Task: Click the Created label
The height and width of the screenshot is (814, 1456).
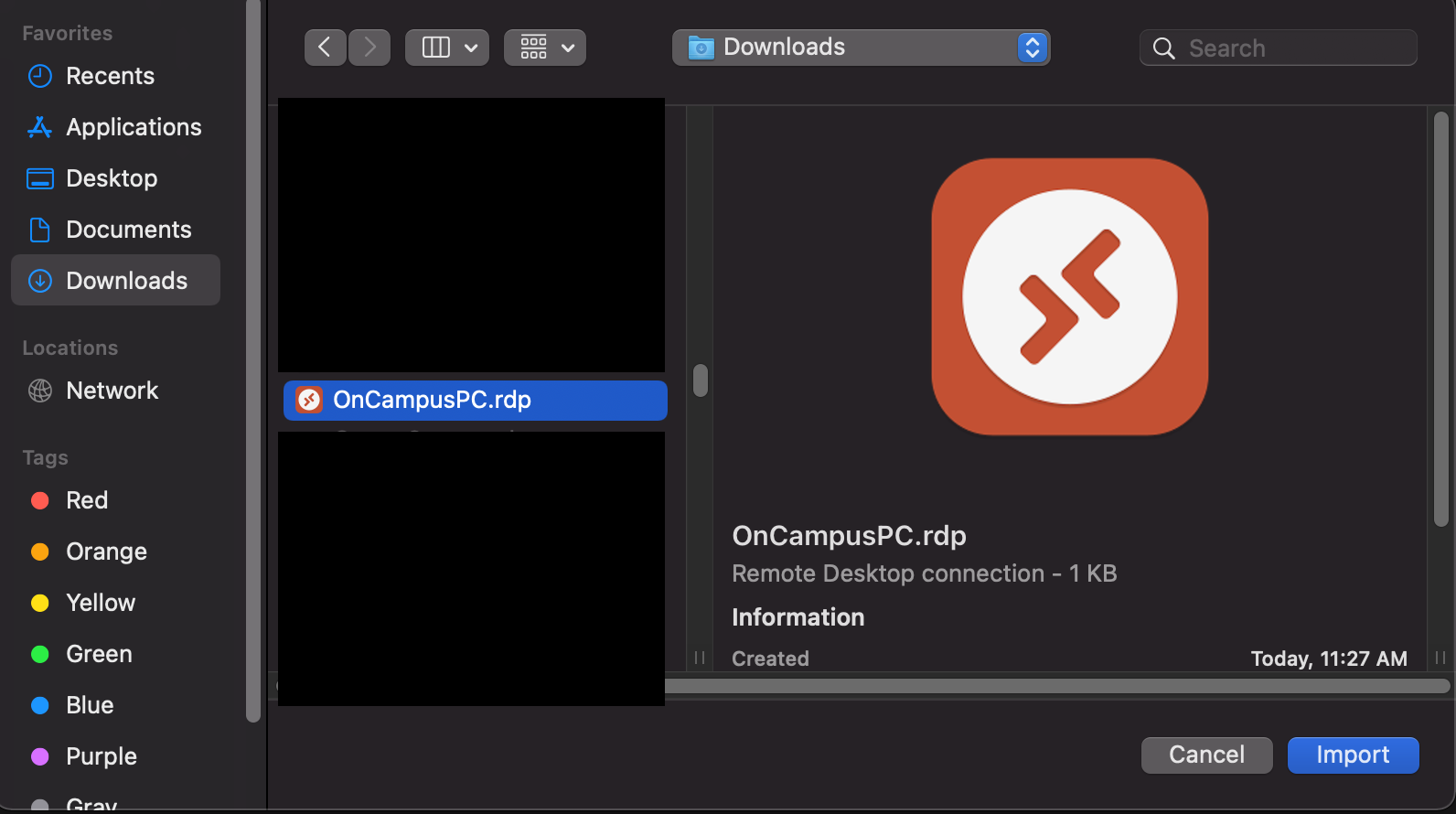Action: (x=770, y=659)
